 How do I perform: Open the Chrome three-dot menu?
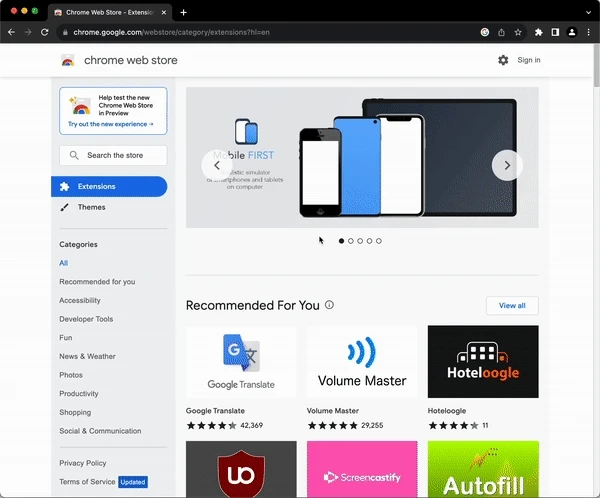coord(587,32)
